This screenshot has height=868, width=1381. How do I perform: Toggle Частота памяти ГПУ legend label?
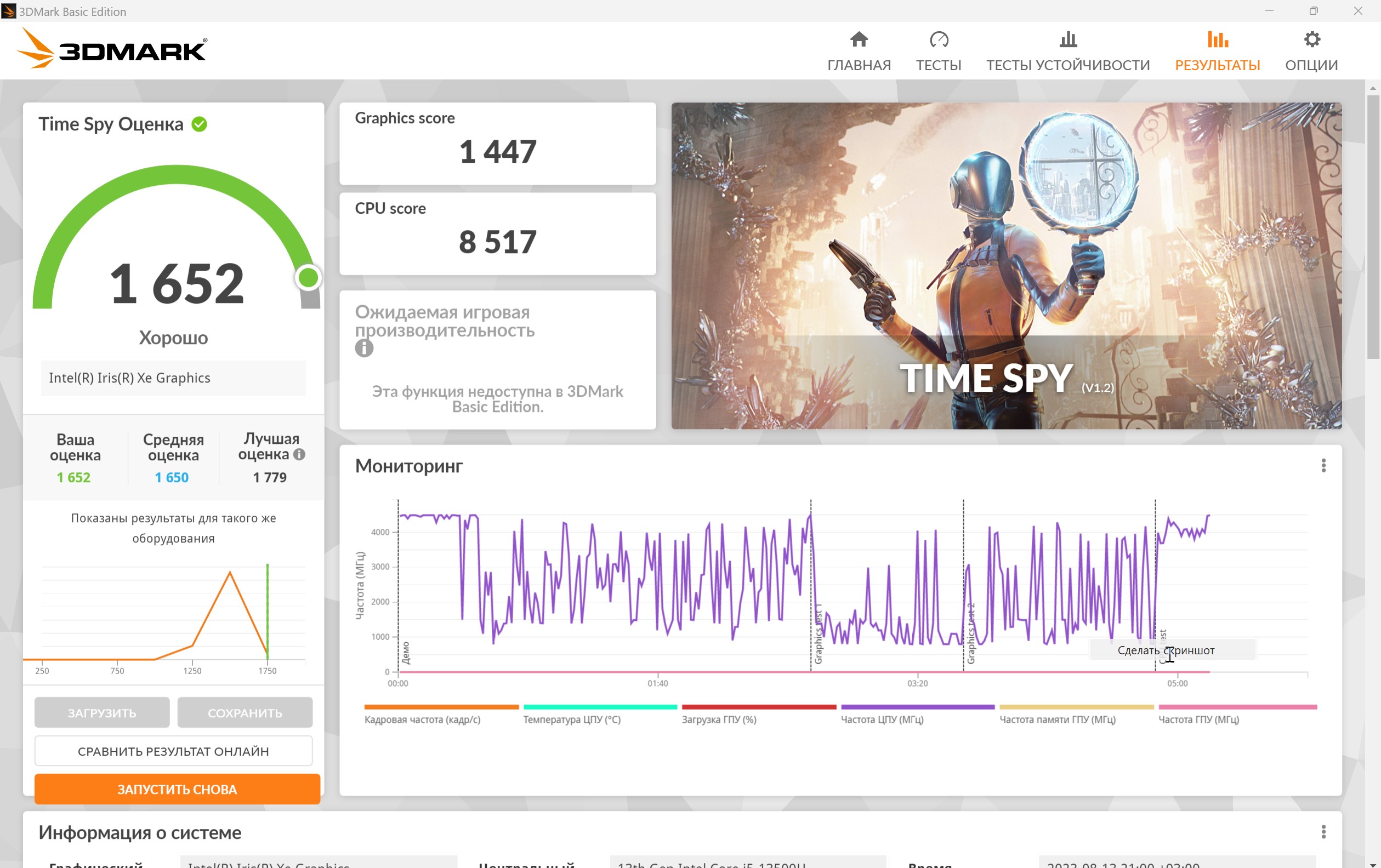pos(1057,719)
